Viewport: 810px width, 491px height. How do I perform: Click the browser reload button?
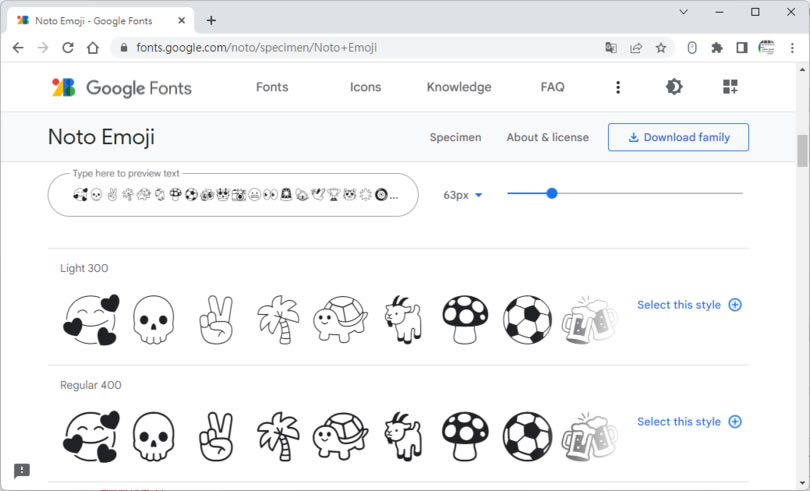[x=68, y=47]
